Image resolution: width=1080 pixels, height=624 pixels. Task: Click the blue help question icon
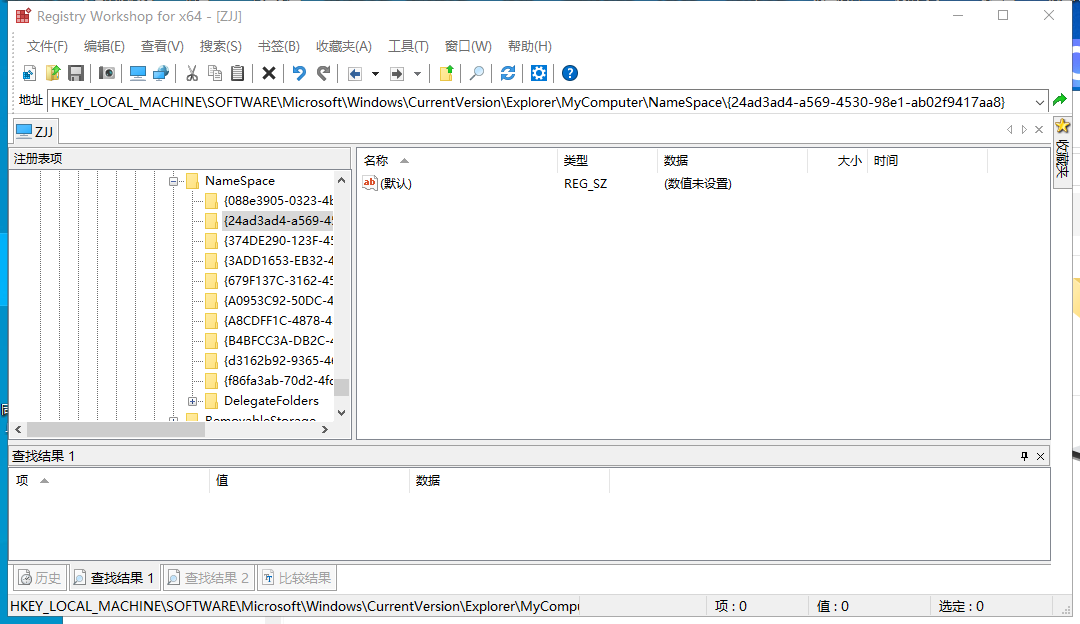(x=570, y=73)
